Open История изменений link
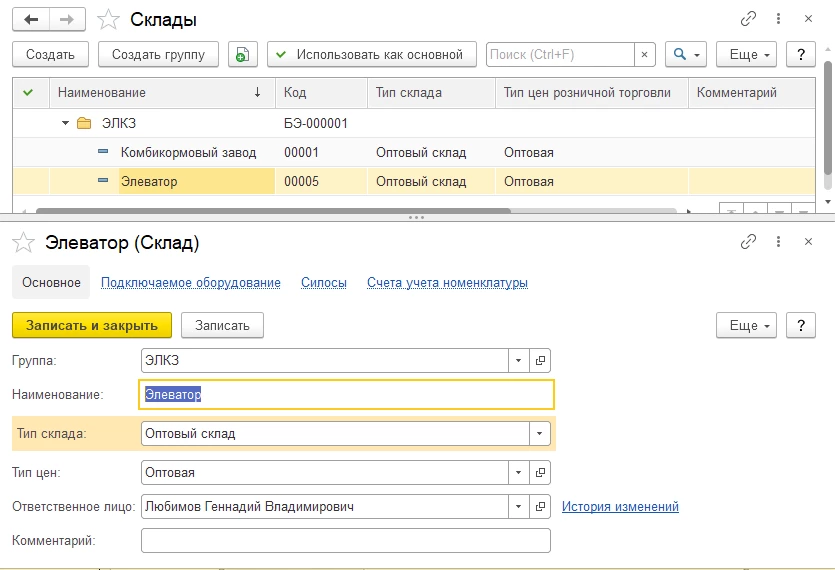This screenshot has height=570, width=835. pyautogui.click(x=620, y=507)
